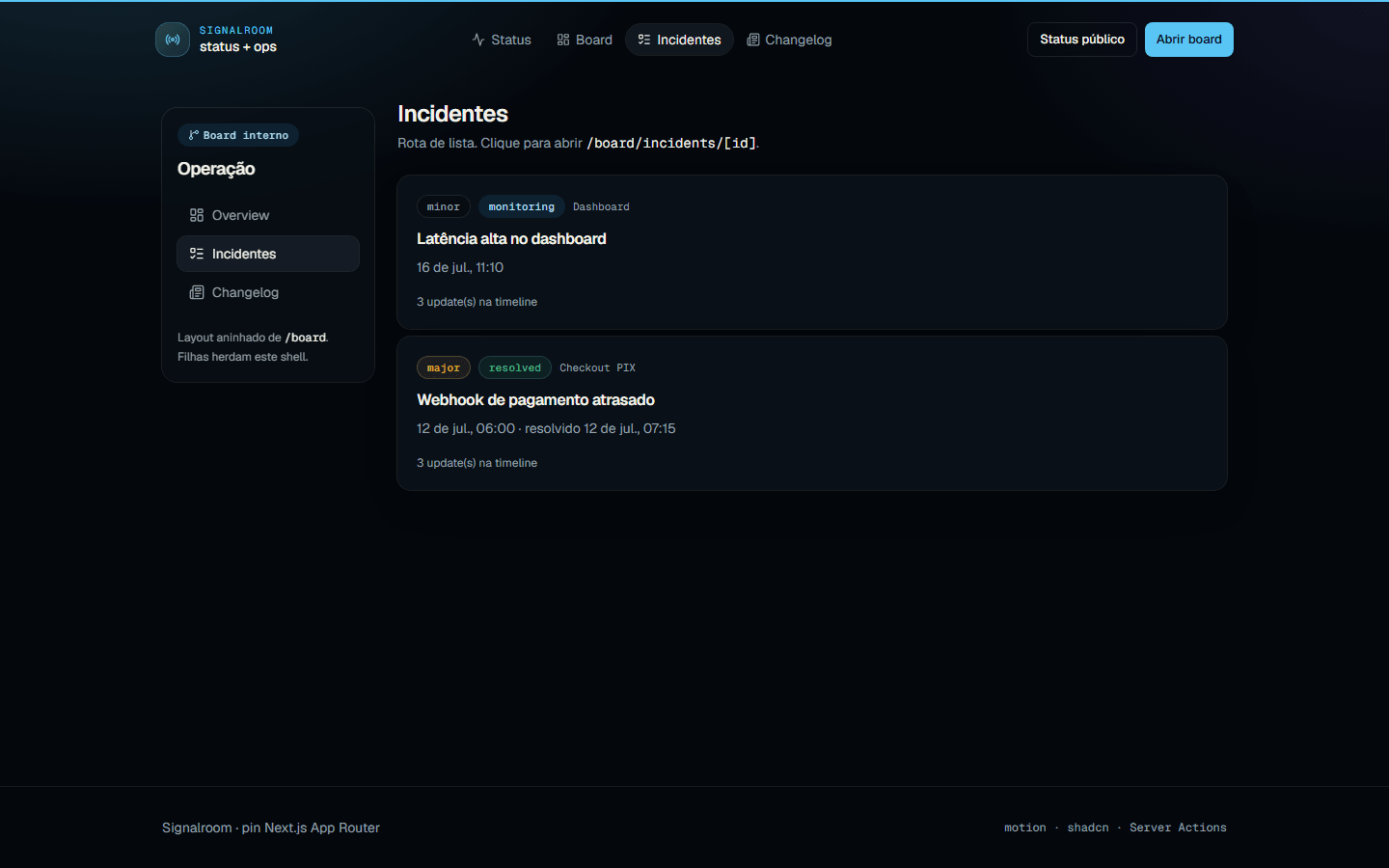Click the Incidentes list icon in sidebar

(197, 254)
